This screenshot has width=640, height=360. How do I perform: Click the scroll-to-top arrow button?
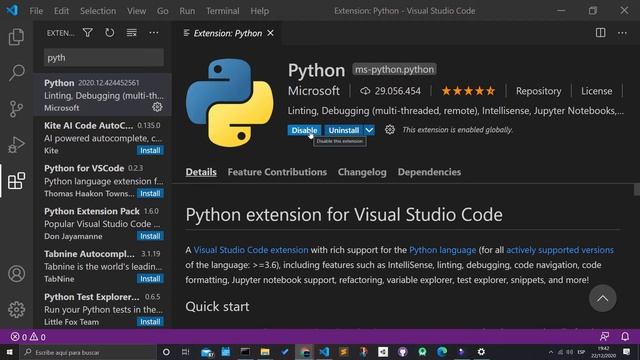tap(602, 298)
